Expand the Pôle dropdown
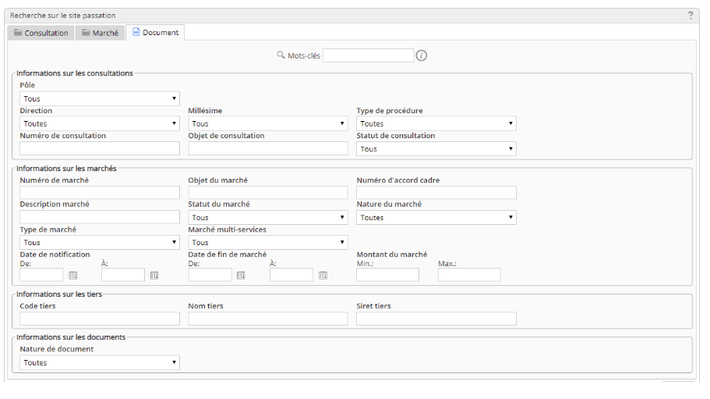Image resolution: width=710 pixels, height=399 pixels. click(100, 99)
